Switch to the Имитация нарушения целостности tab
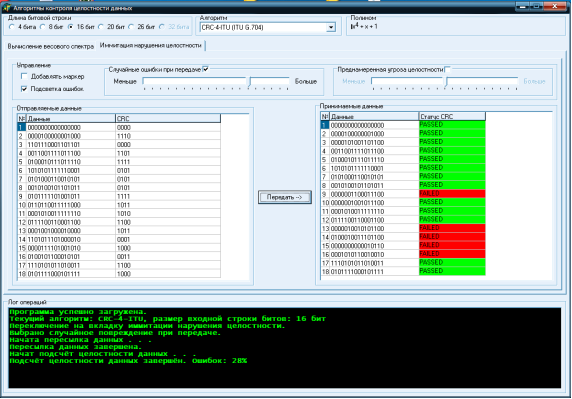Viewport: 572px width, 399px height. point(151,46)
